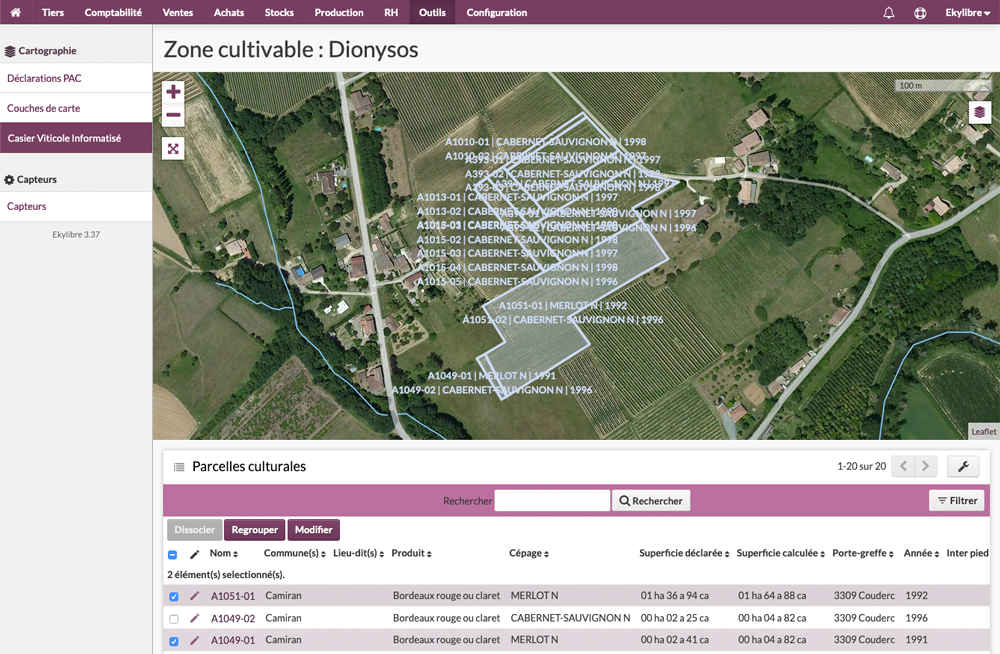This screenshot has height=654, width=1000.
Task: Toggle fullscreen map view
Action: (x=173, y=149)
